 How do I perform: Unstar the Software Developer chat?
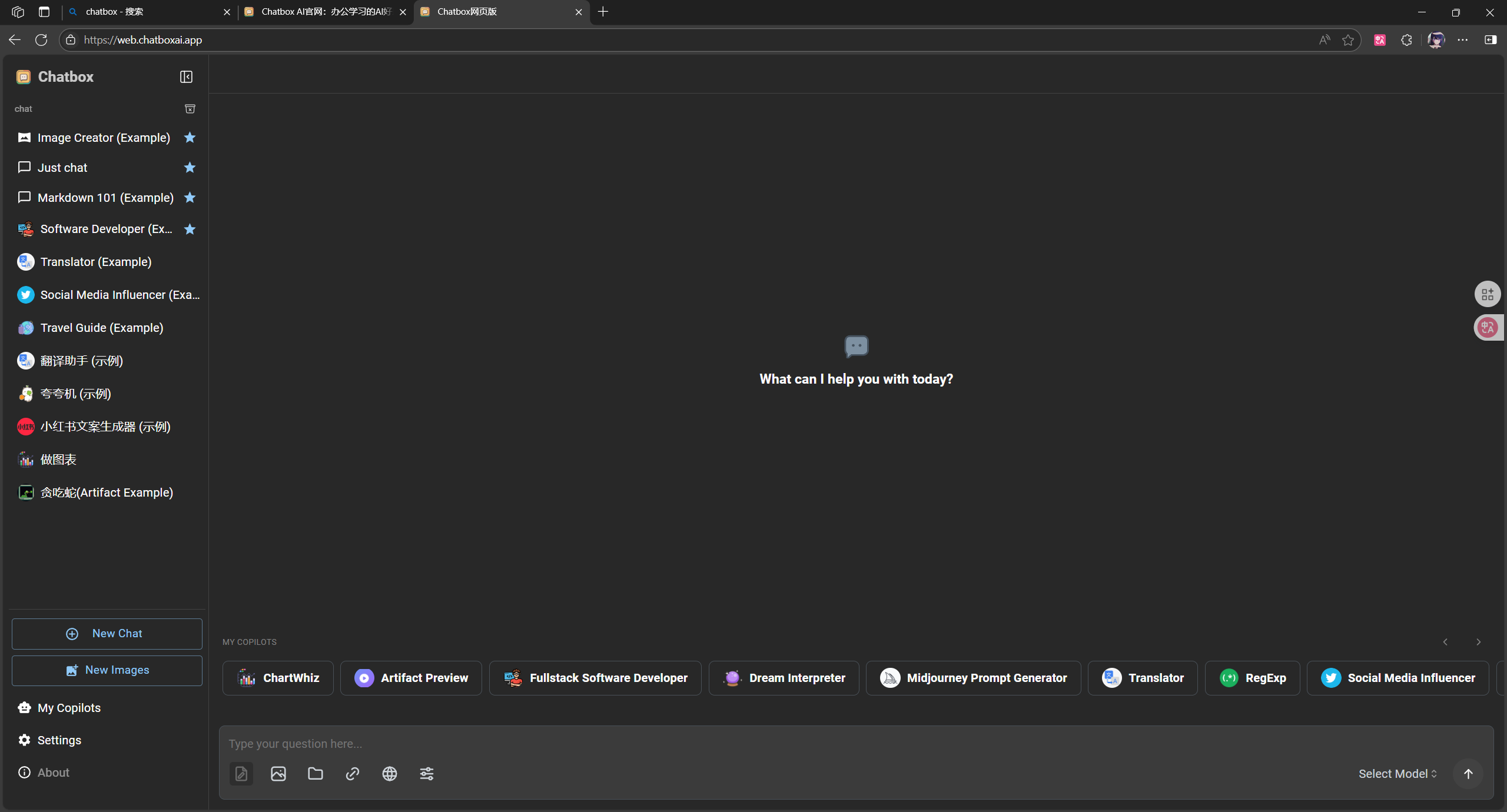190,229
